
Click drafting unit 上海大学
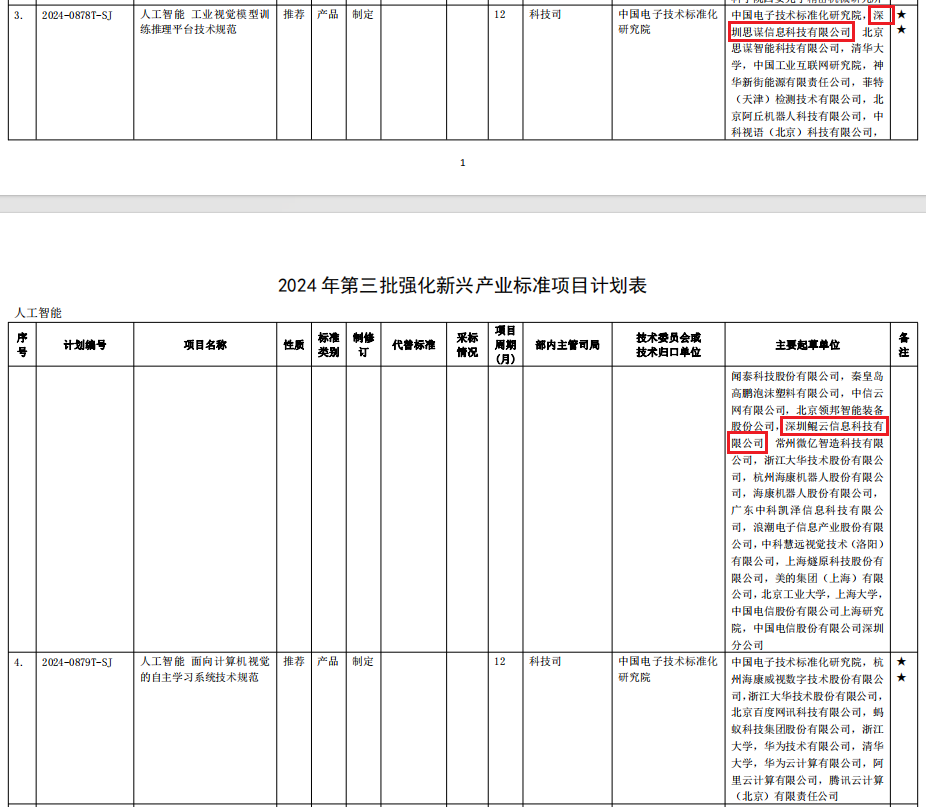[856, 594]
